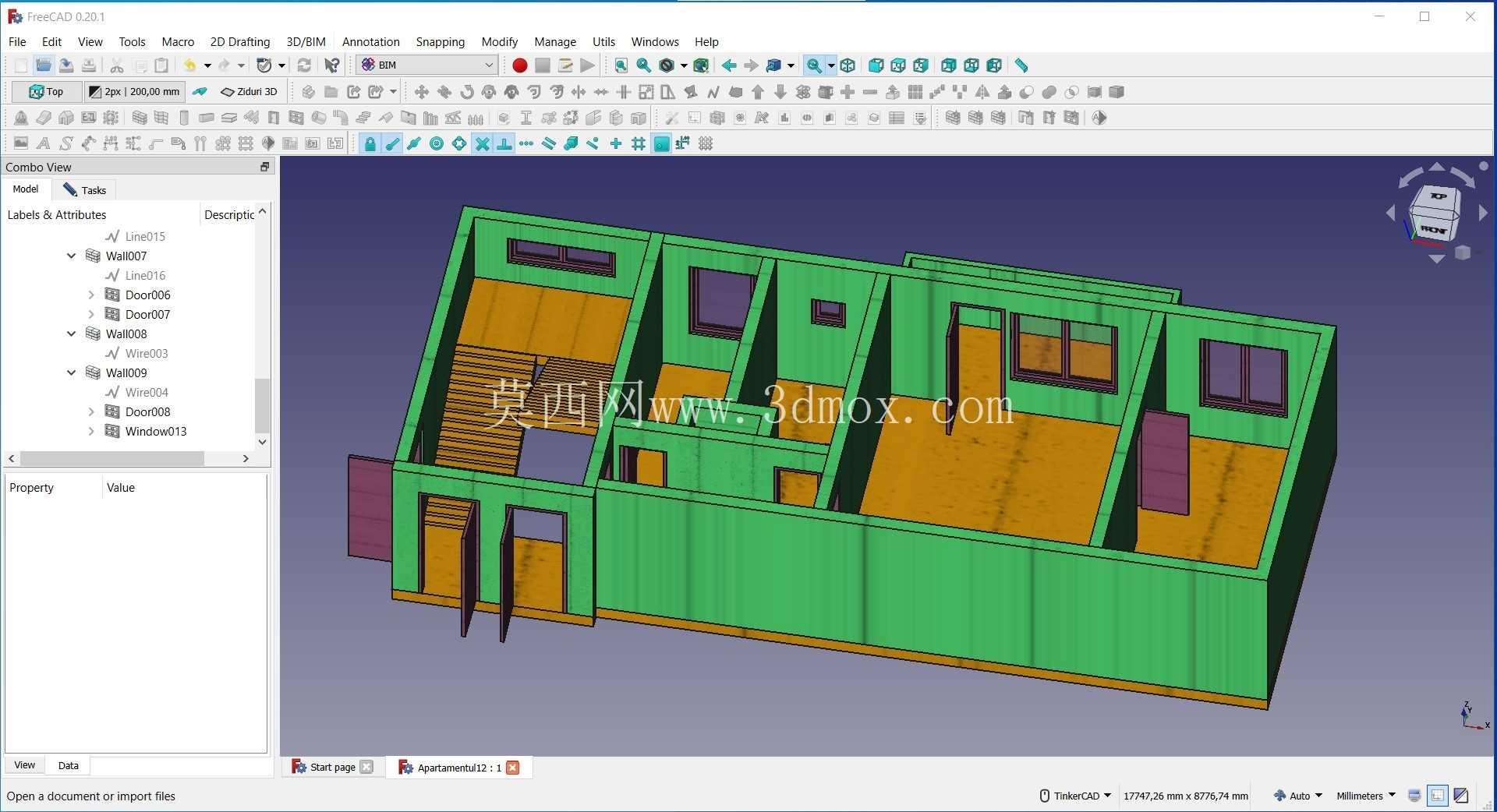Toggle snap to endpoint

click(x=392, y=143)
